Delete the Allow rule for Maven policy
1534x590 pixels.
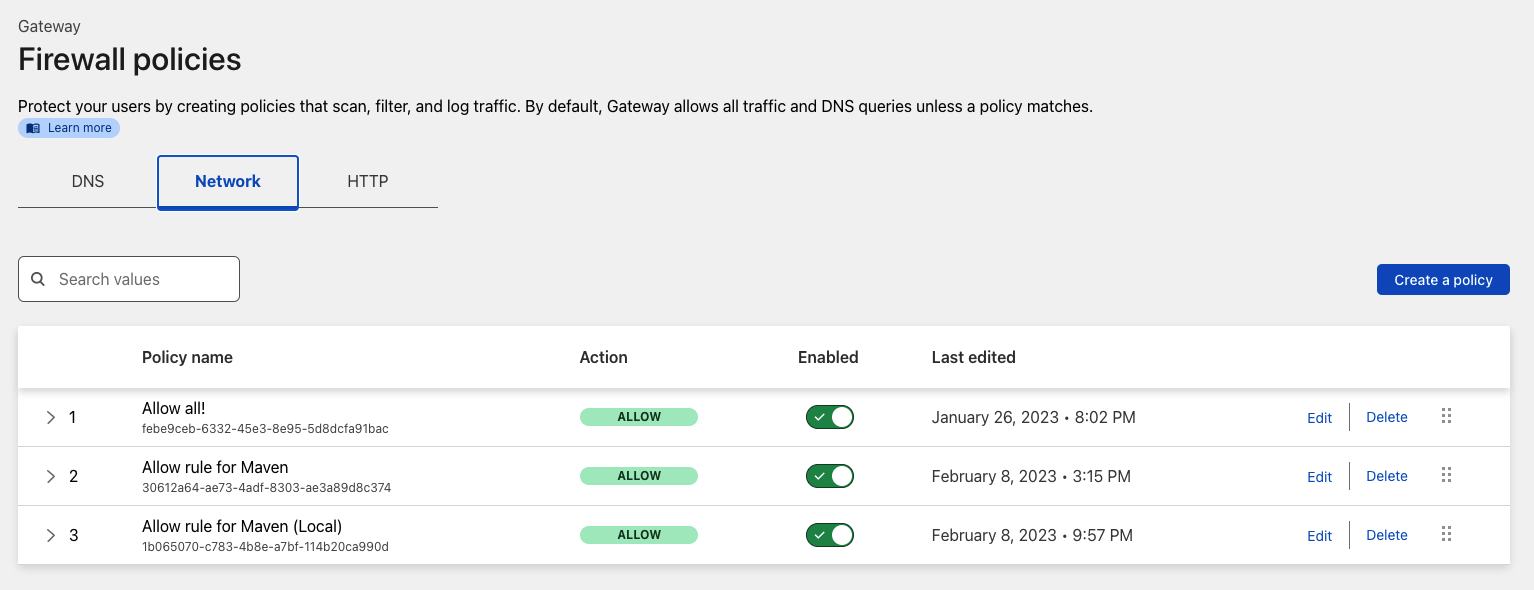coord(1386,476)
